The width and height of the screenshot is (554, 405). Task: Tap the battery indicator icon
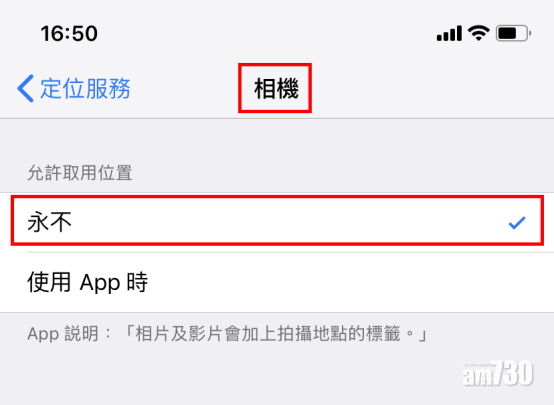[513, 34]
